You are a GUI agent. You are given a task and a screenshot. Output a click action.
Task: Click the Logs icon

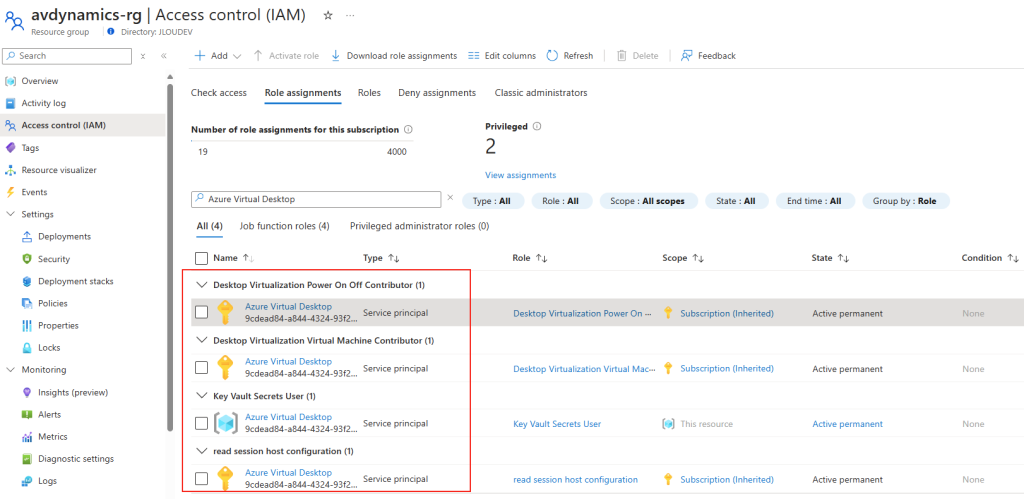[27, 481]
